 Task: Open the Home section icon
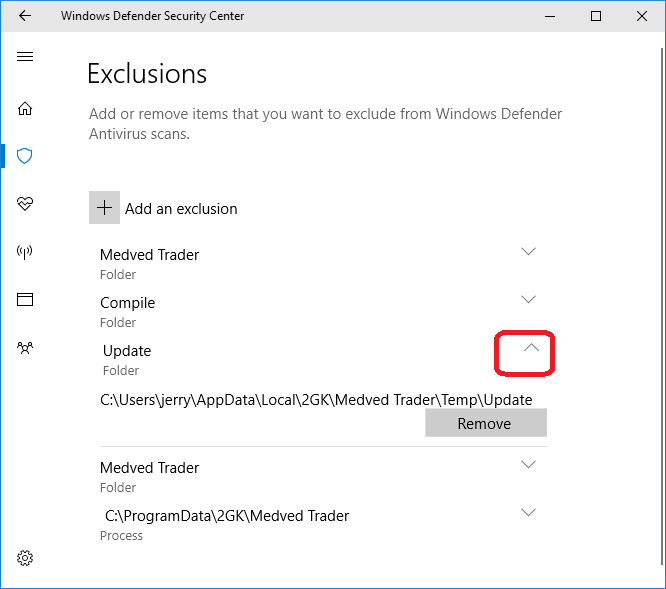coord(25,109)
